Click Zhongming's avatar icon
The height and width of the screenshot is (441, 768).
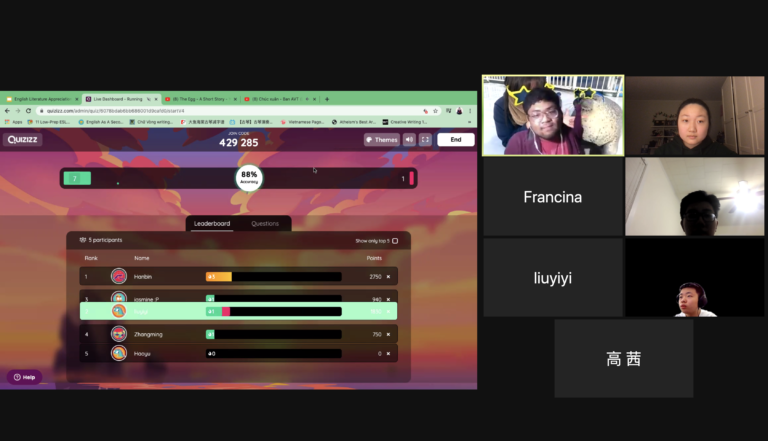[x=119, y=334]
